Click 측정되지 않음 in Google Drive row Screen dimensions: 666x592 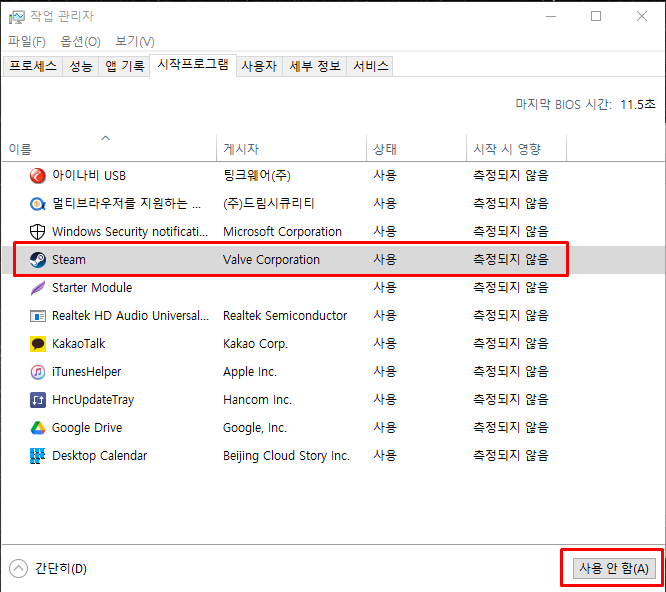[x=511, y=428]
